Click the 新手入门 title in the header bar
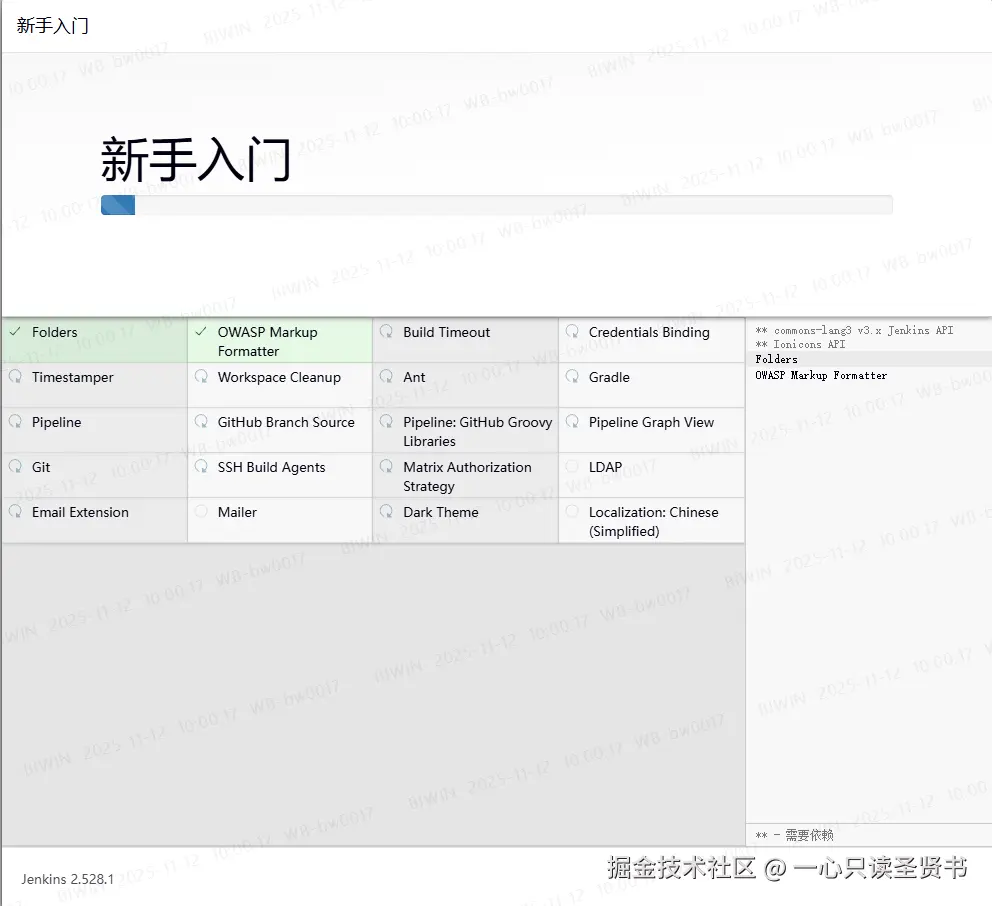992x906 pixels. pyautogui.click(x=53, y=25)
